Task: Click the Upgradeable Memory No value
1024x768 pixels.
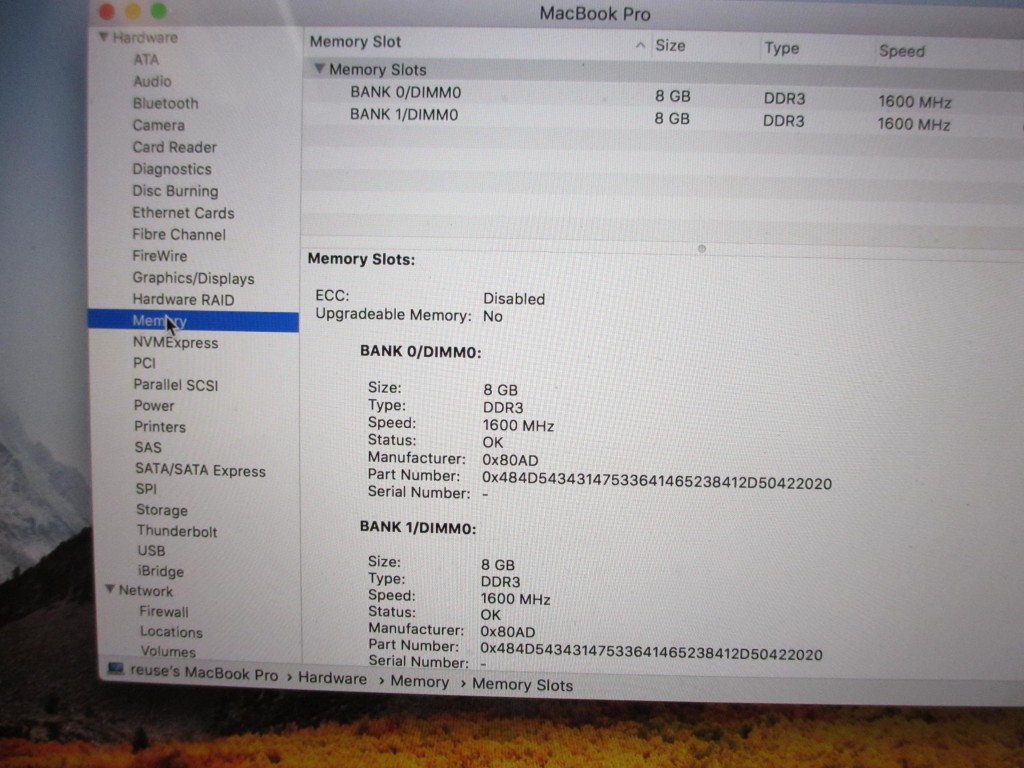Action: 492,316
